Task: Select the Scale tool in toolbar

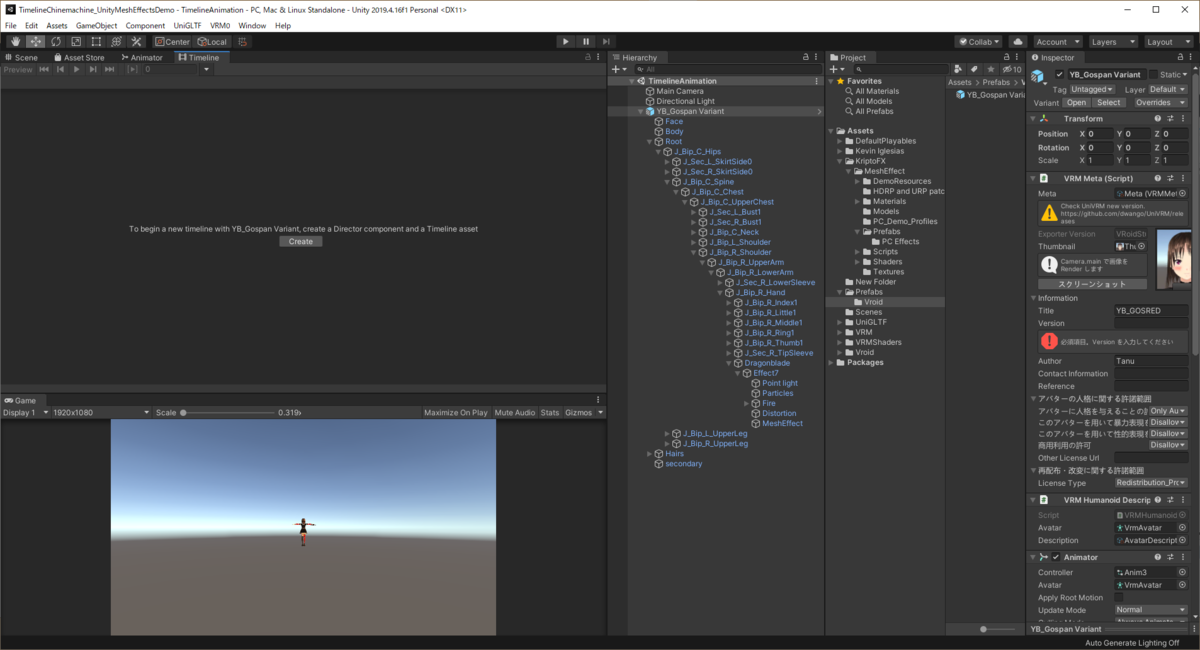Action: click(x=76, y=42)
